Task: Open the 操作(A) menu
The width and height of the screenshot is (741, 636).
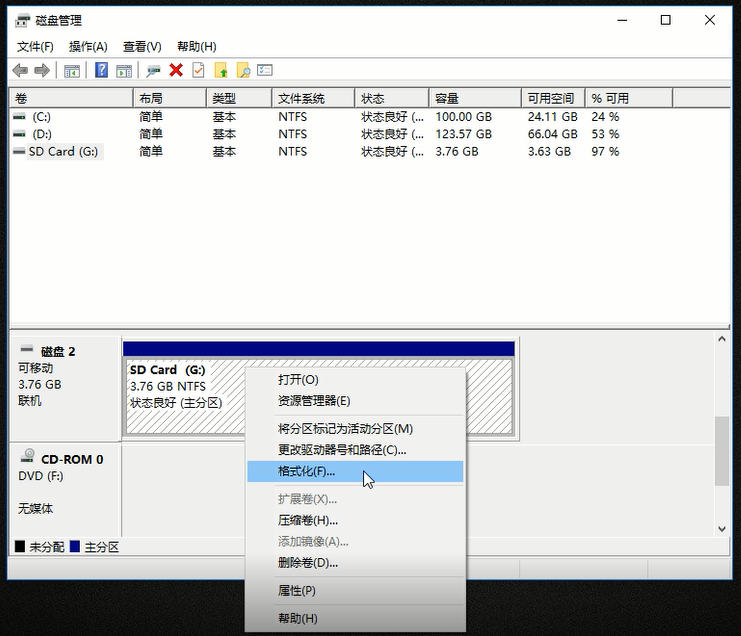Action: tap(88, 46)
